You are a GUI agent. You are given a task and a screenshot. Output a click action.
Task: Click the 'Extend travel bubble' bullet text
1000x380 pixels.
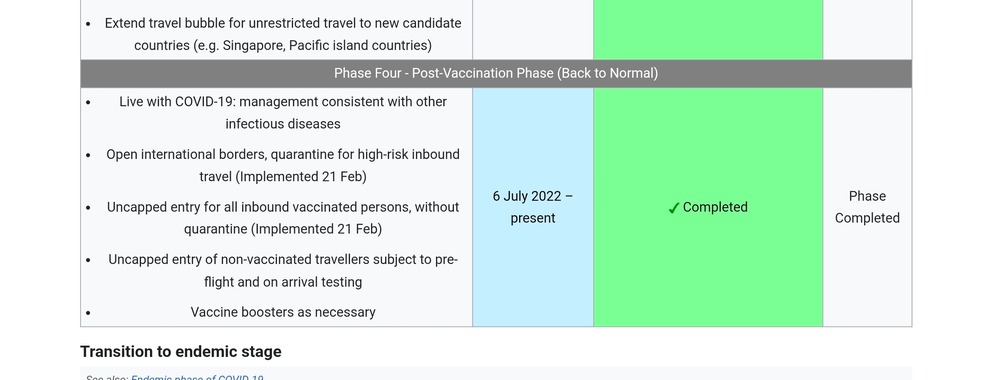(x=283, y=34)
